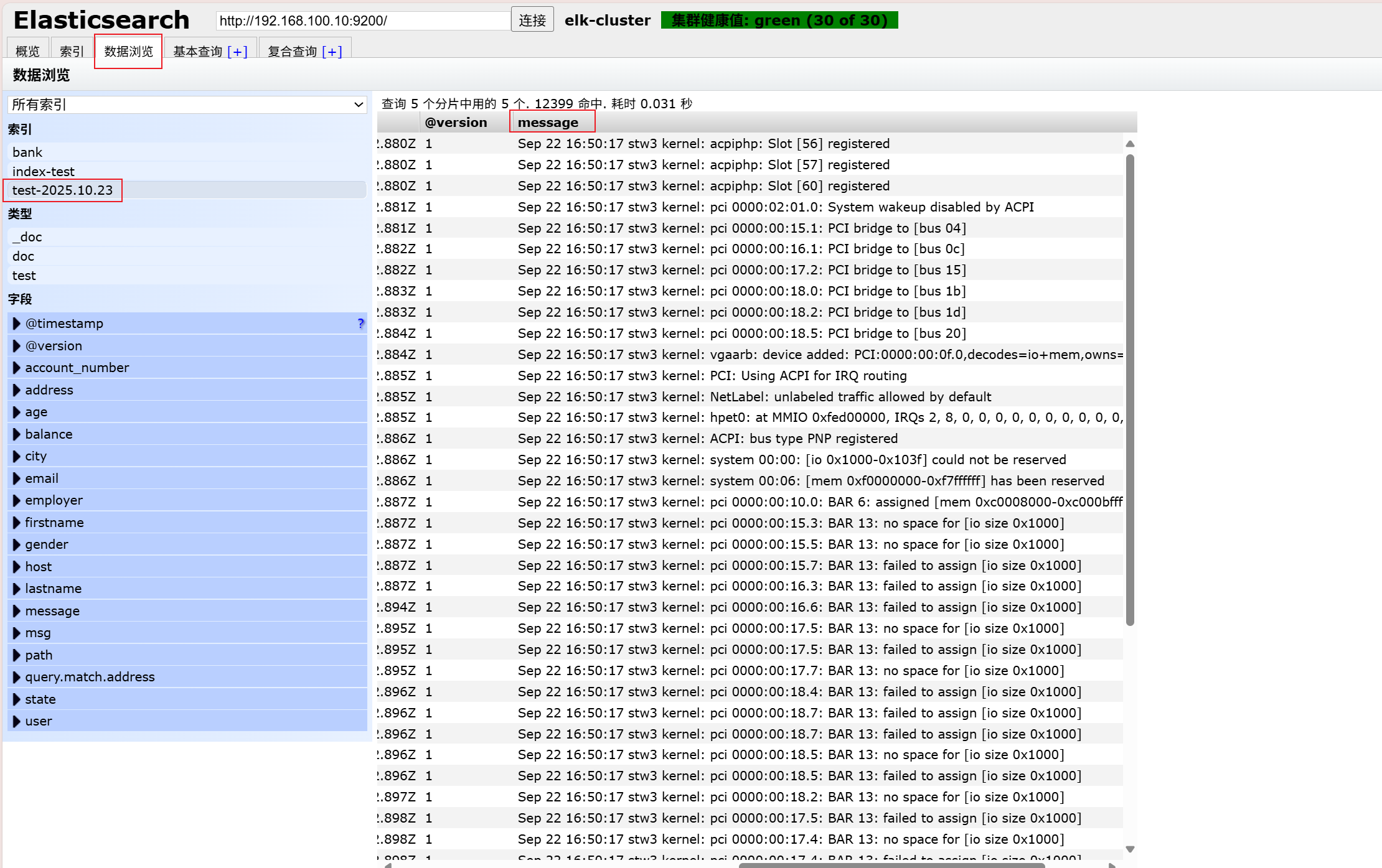Viewport: 1382px width, 868px height.
Task: Click the help question mark beside @timestamp
Action: tap(360, 323)
